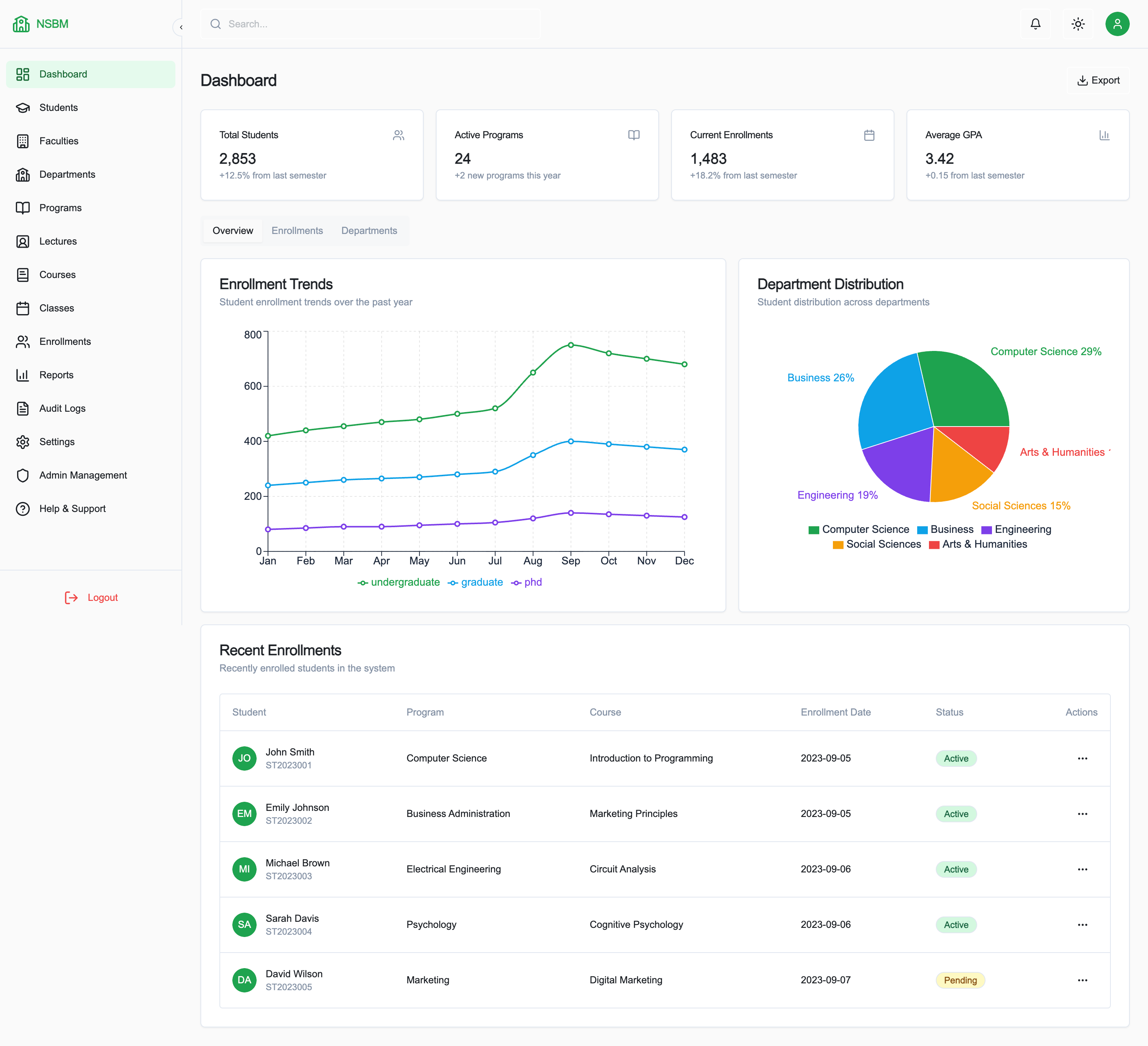Select the Classes calendar icon
This screenshot has height=1046, width=1148.
coord(23,308)
